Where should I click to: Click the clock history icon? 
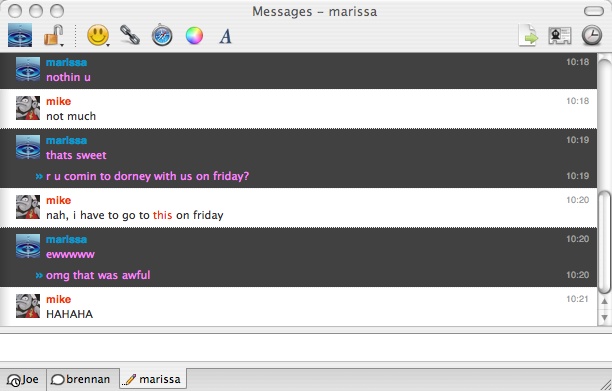(x=592, y=35)
